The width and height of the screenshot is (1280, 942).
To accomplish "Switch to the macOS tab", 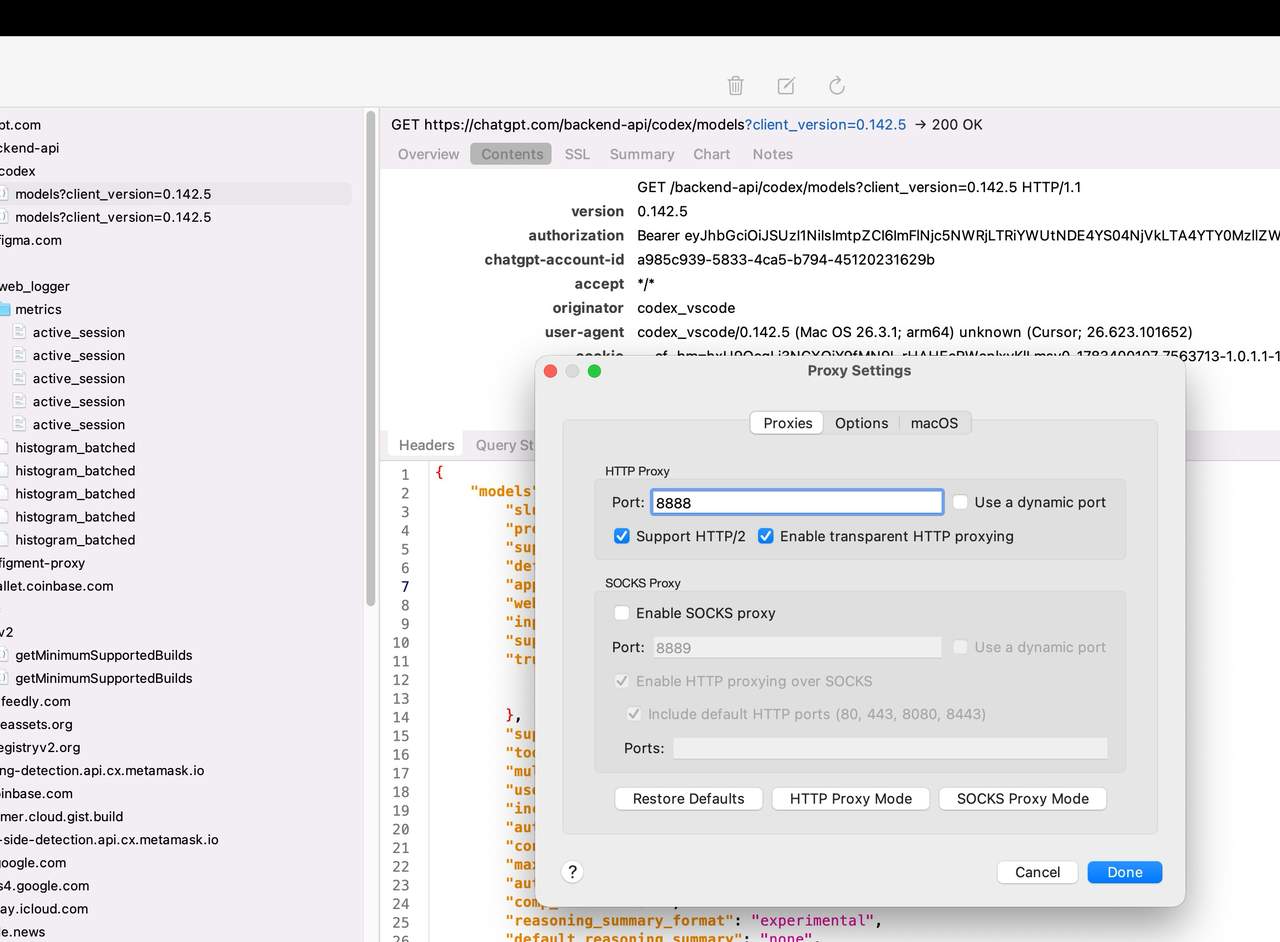I will pos(934,423).
